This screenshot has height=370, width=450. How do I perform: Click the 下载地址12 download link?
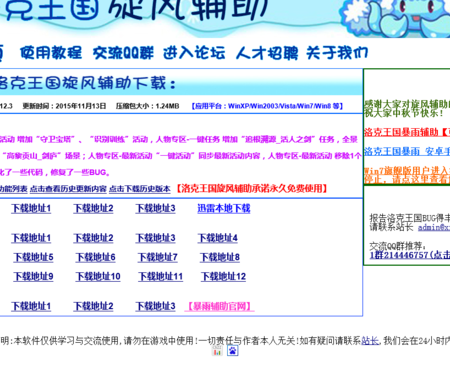tap(223, 276)
